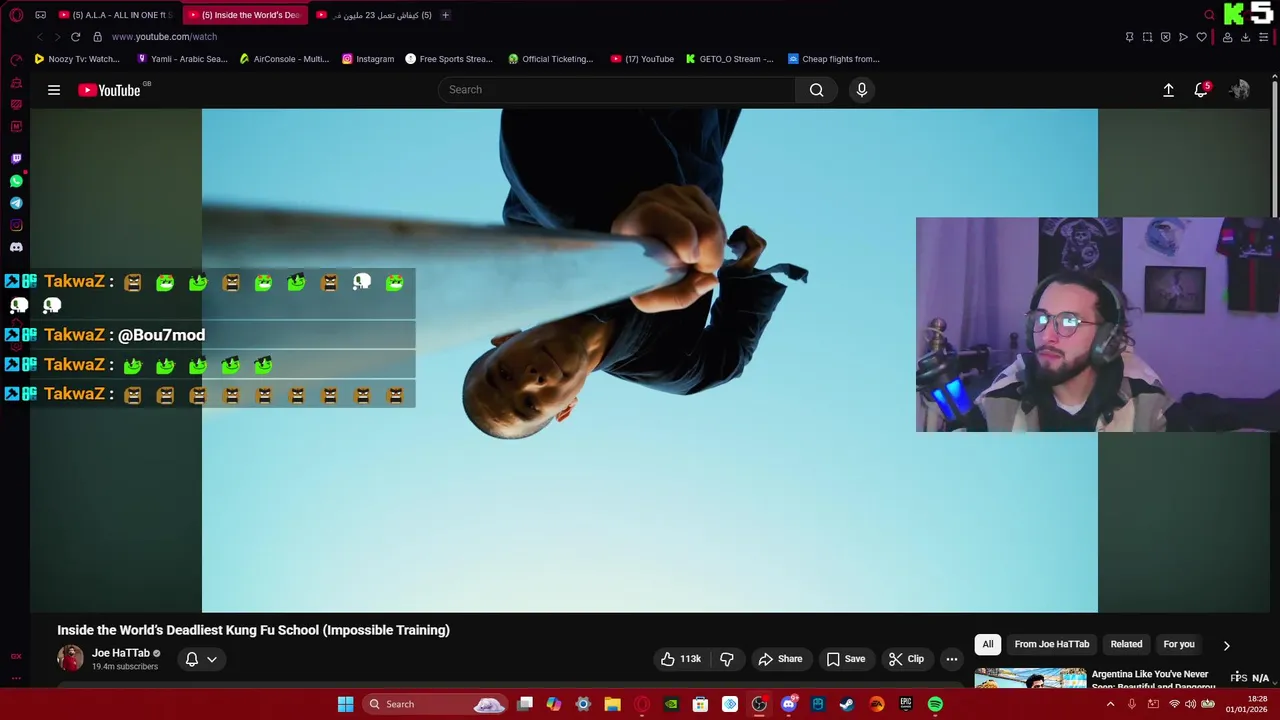Viewport: 1280px width, 720px height.
Task: Open the Joe HaTTab channel avatar
Action: [x=70, y=658]
